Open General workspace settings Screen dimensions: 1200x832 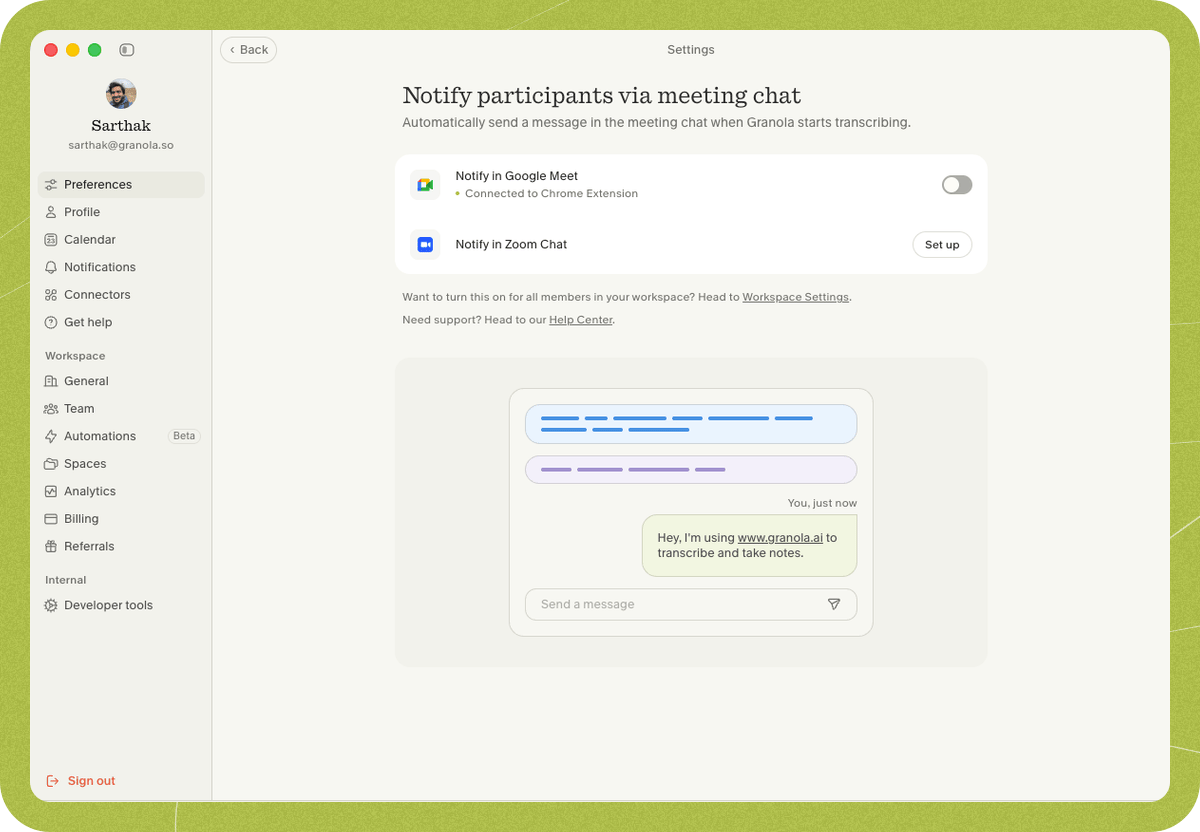tap(121, 381)
